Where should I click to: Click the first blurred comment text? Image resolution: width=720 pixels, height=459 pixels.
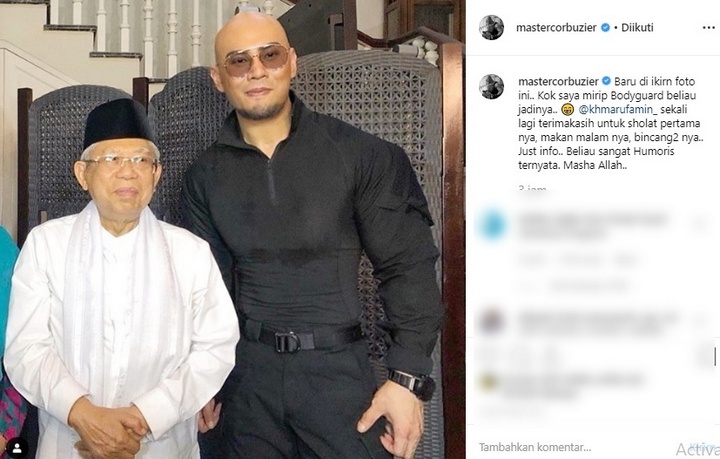point(592,225)
